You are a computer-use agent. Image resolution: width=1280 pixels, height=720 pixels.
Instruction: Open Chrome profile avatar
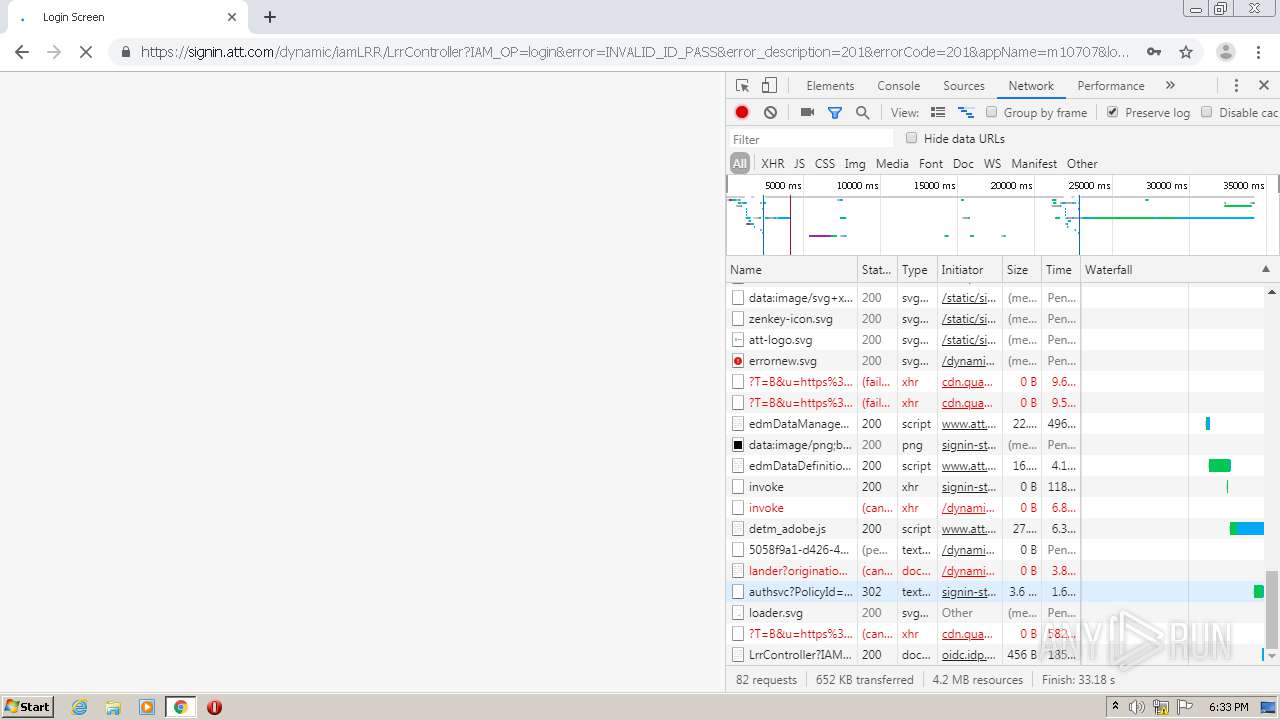(x=1225, y=52)
